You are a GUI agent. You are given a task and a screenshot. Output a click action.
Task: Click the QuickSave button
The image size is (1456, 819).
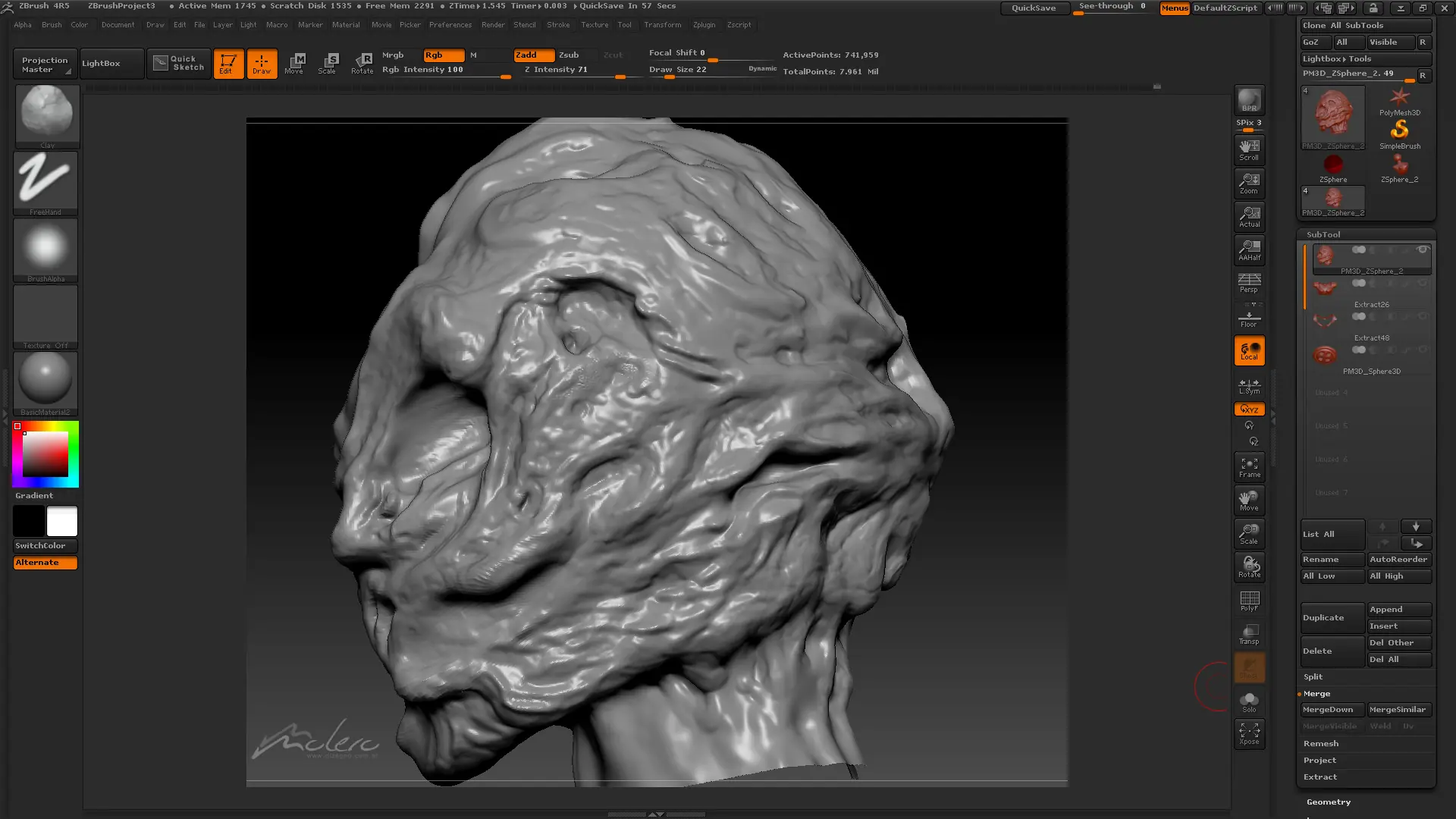point(1034,8)
